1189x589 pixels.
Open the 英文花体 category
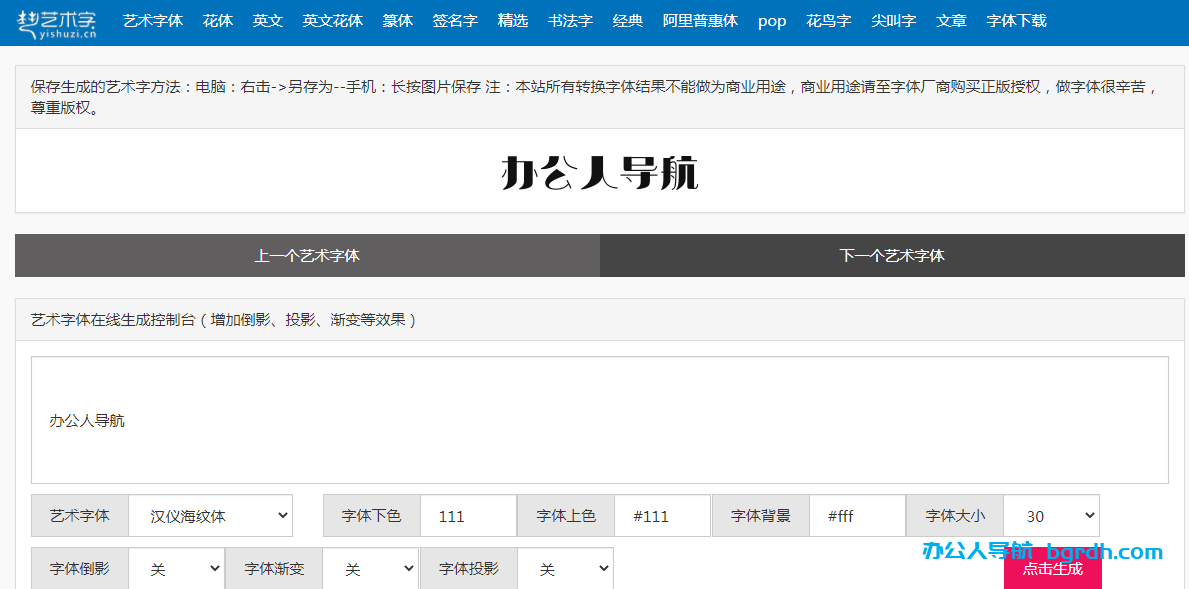click(x=332, y=20)
